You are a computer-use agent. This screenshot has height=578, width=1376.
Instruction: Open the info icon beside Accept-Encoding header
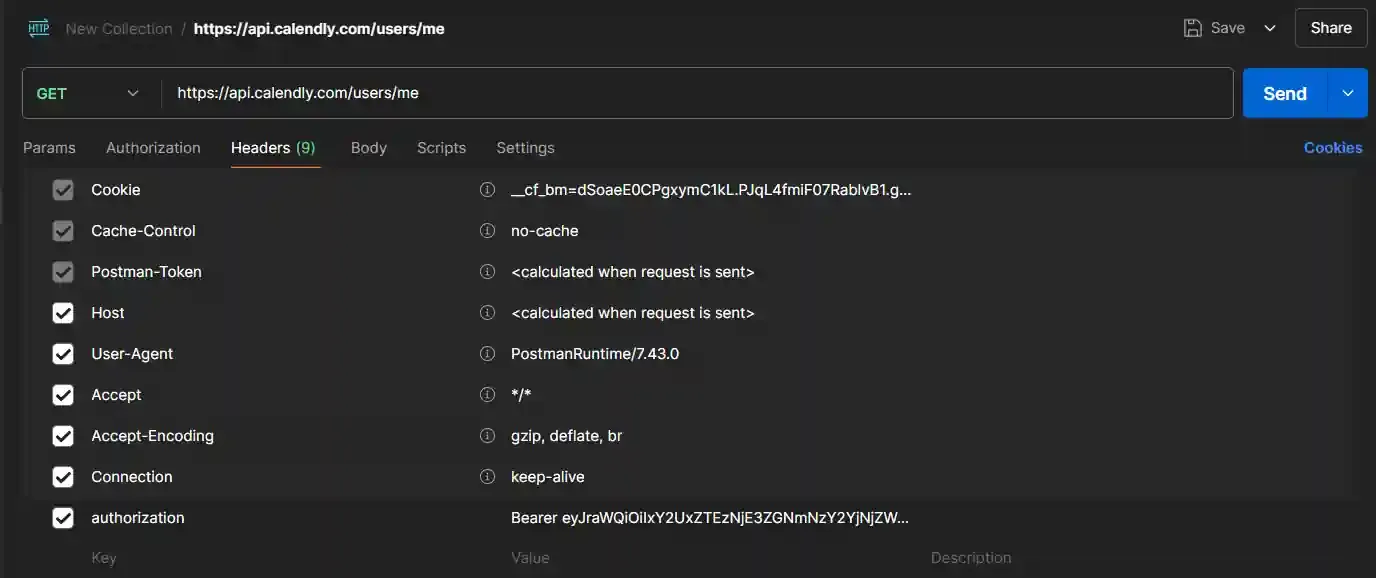pos(487,435)
